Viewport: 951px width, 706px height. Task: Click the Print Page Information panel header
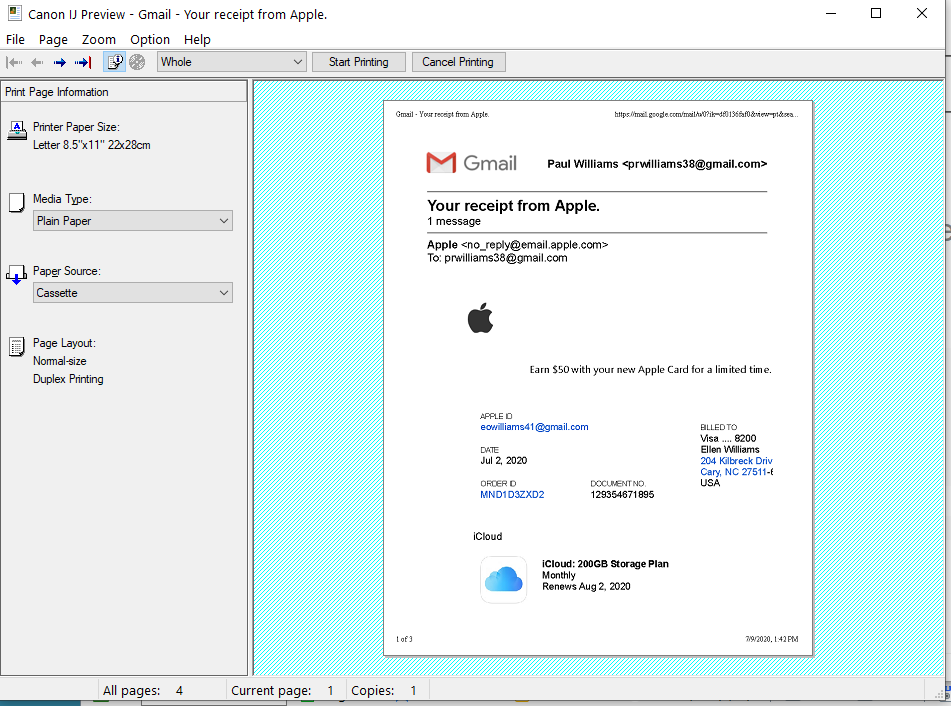124,92
